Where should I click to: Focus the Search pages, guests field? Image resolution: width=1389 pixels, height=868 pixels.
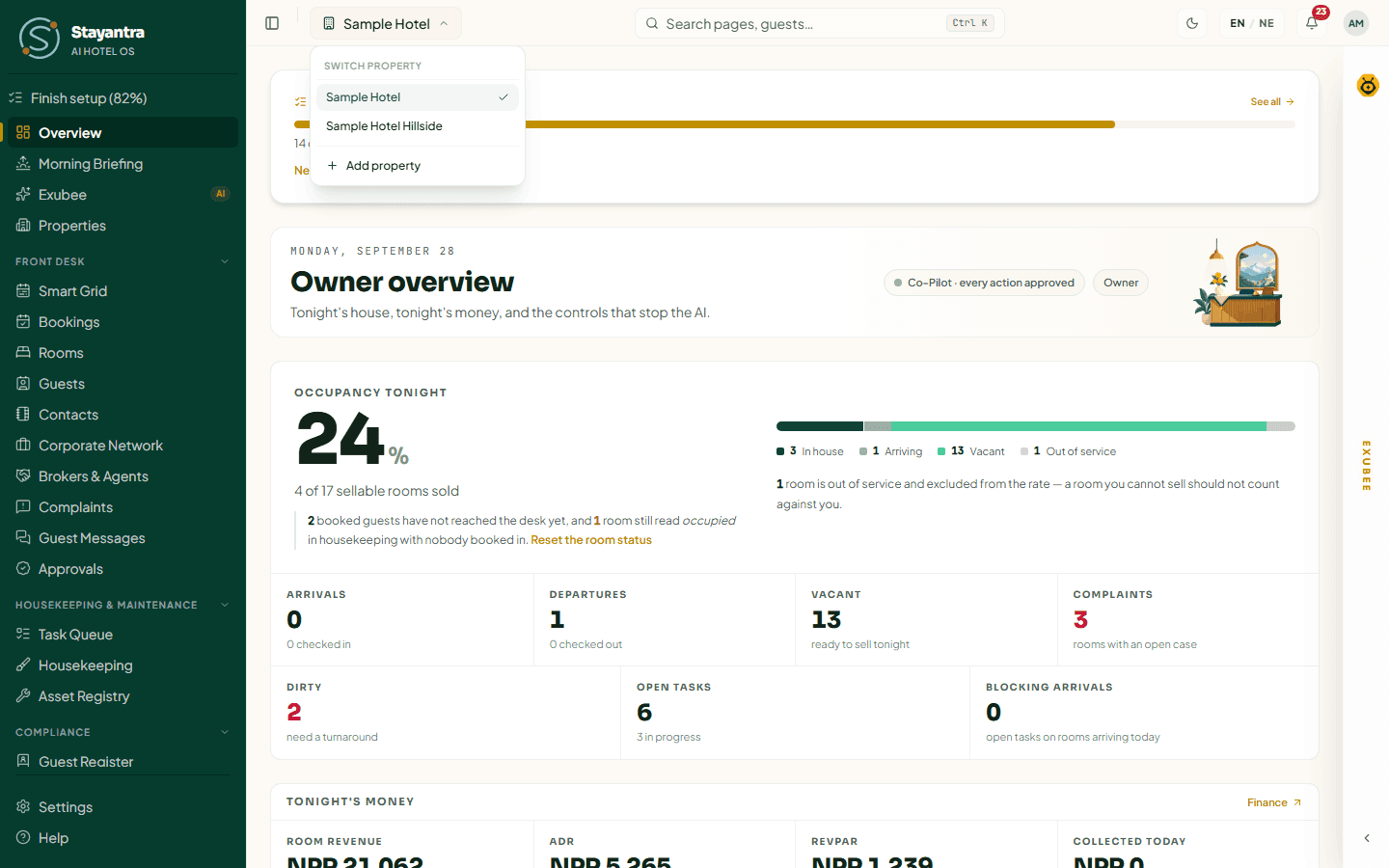(x=820, y=23)
